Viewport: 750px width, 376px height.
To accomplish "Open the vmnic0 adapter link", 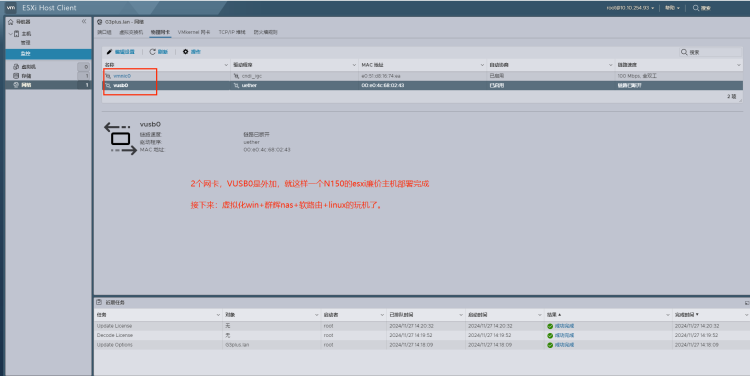I will (x=122, y=76).
